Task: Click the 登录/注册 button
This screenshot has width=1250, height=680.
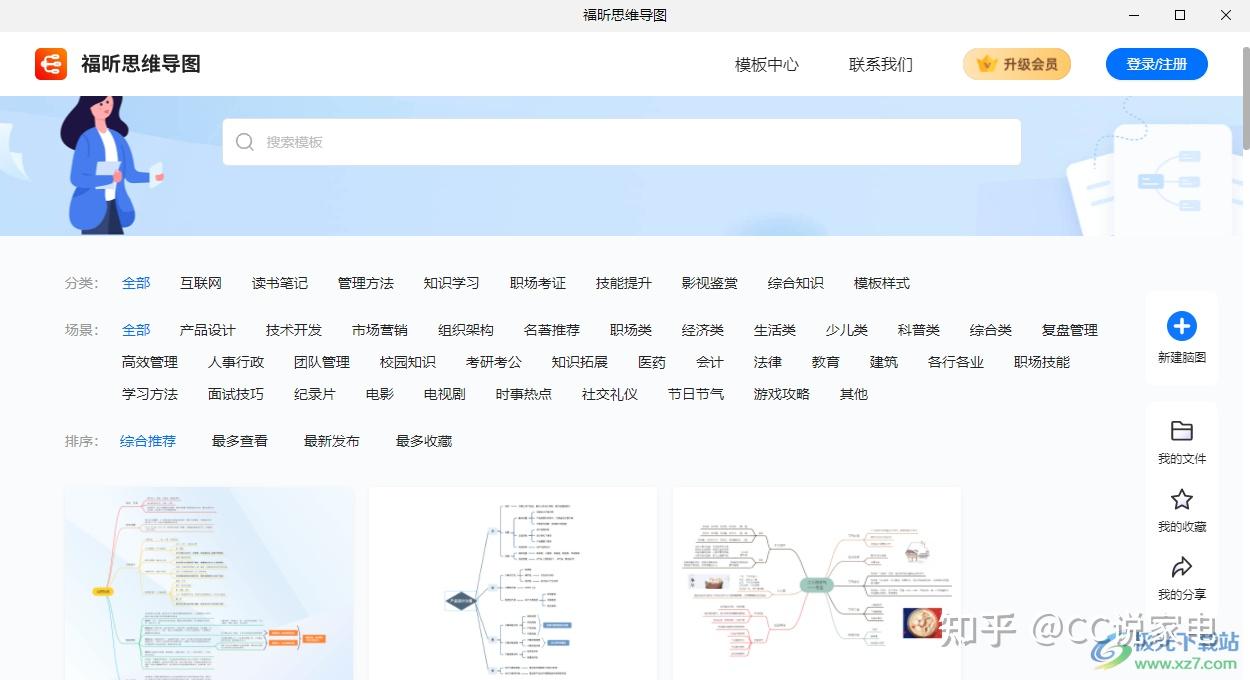Action: pos(1156,63)
